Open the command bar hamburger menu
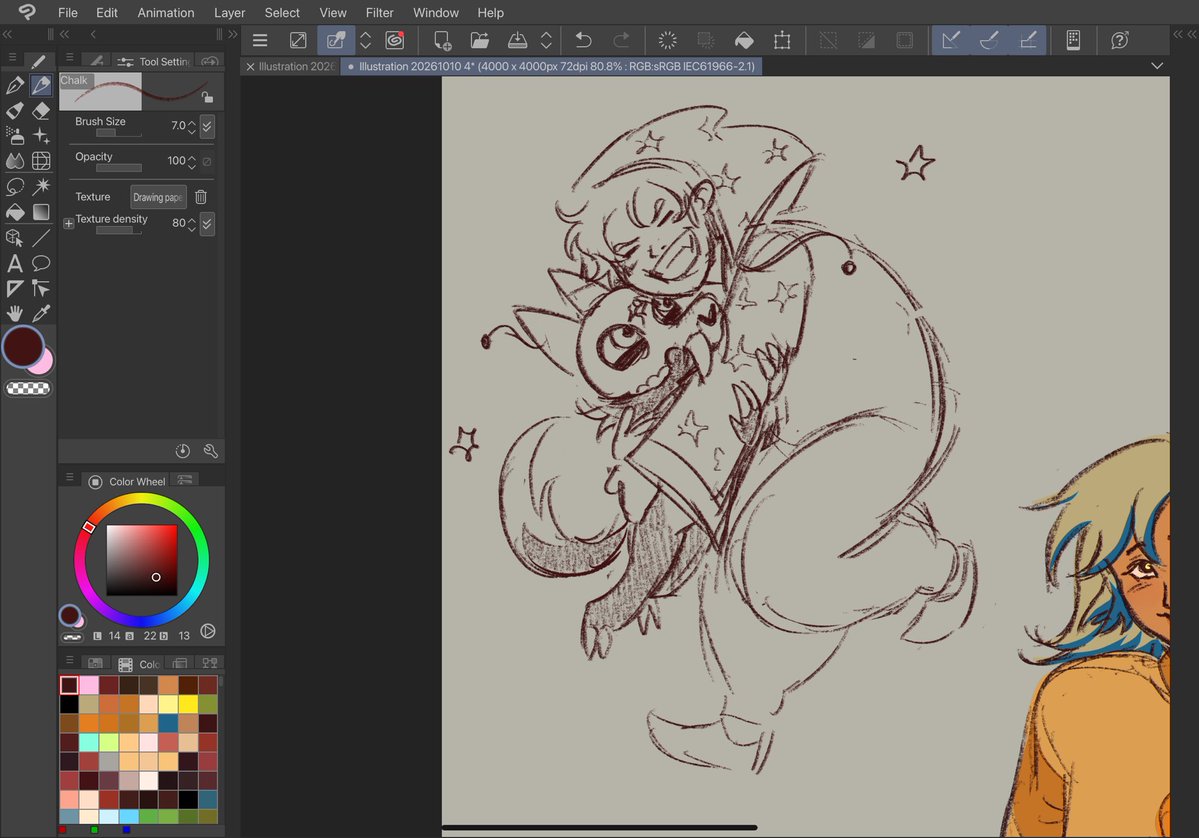This screenshot has width=1199, height=838. 260,41
